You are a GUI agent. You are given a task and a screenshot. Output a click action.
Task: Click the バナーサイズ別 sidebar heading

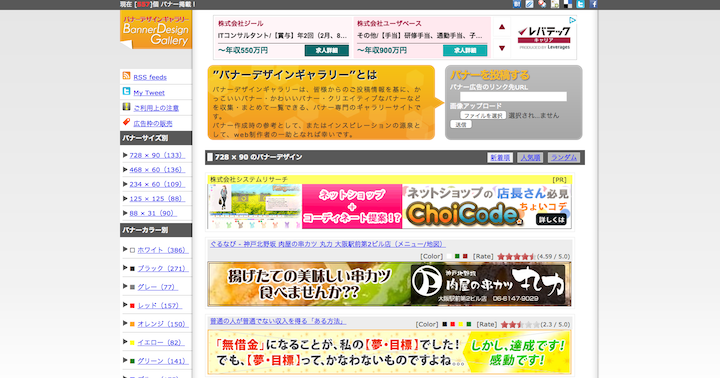[156, 138]
